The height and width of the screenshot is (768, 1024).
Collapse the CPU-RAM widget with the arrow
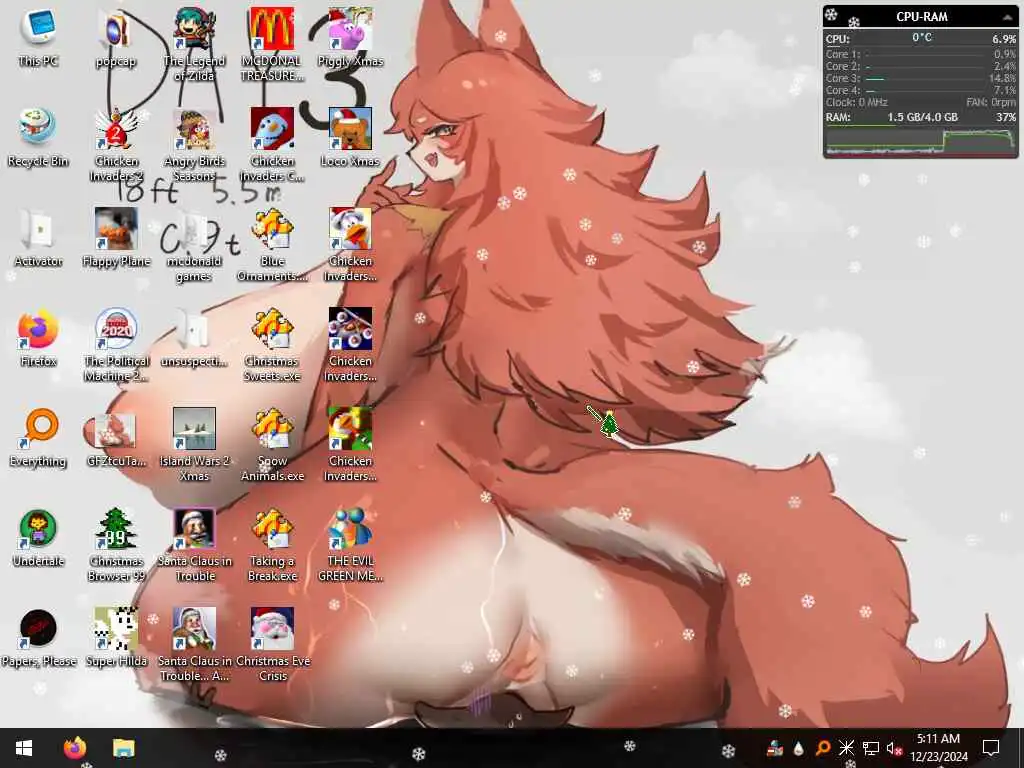[1007, 17]
